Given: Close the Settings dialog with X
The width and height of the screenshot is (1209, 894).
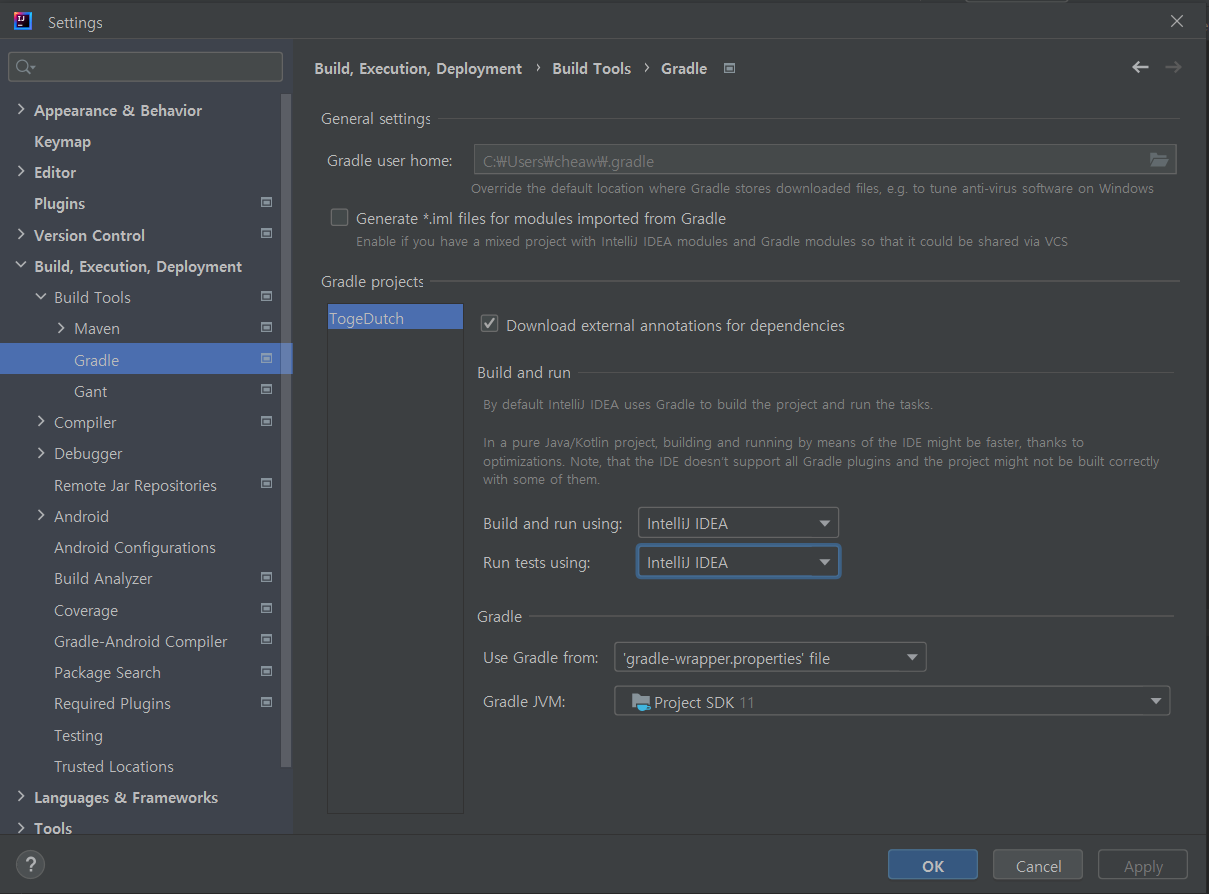Looking at the screenshot, I should click(x=1177, y=21).
